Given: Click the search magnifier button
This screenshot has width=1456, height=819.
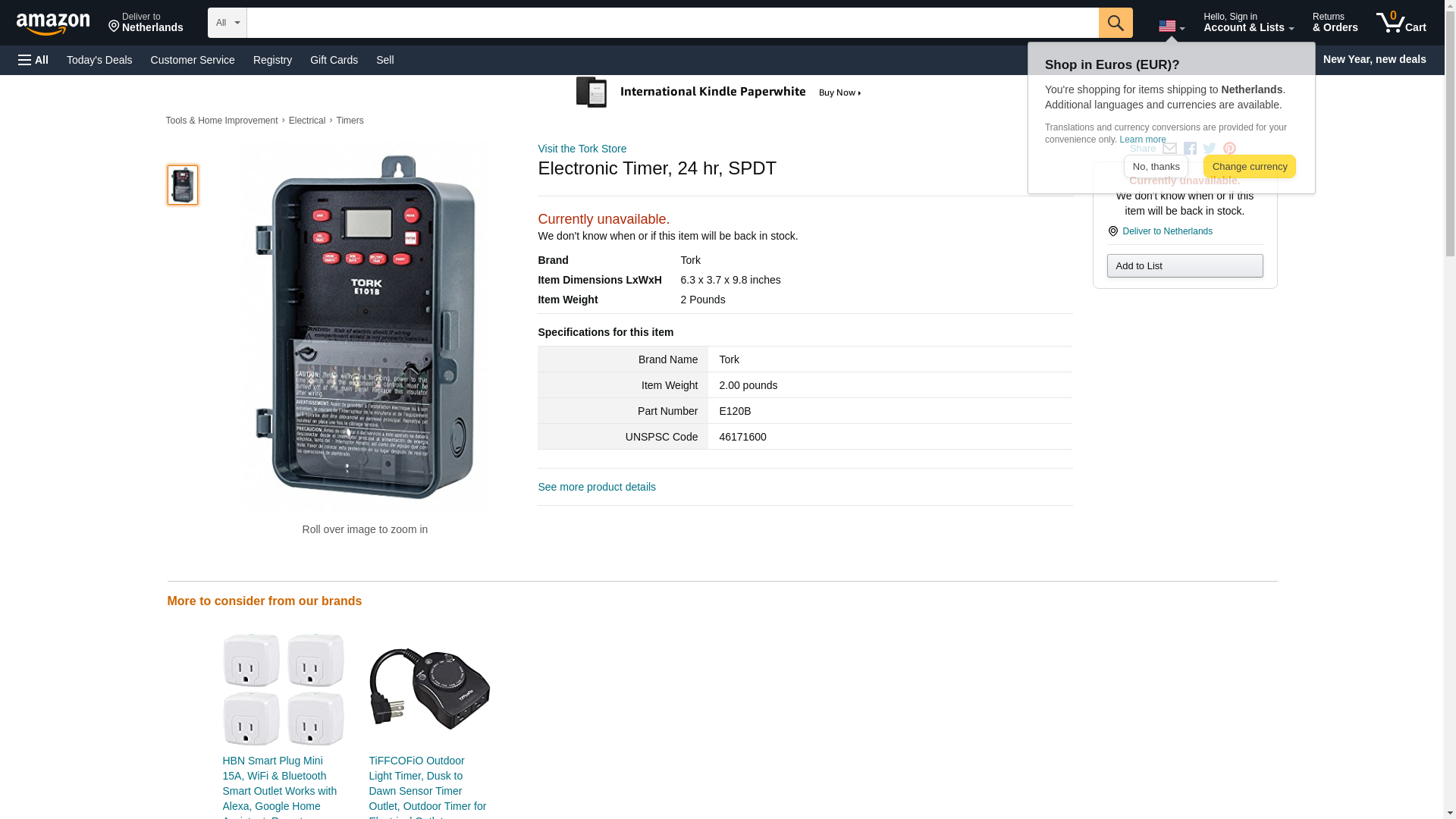Looking at the screenshot, I should click(x=1115, y=23).
